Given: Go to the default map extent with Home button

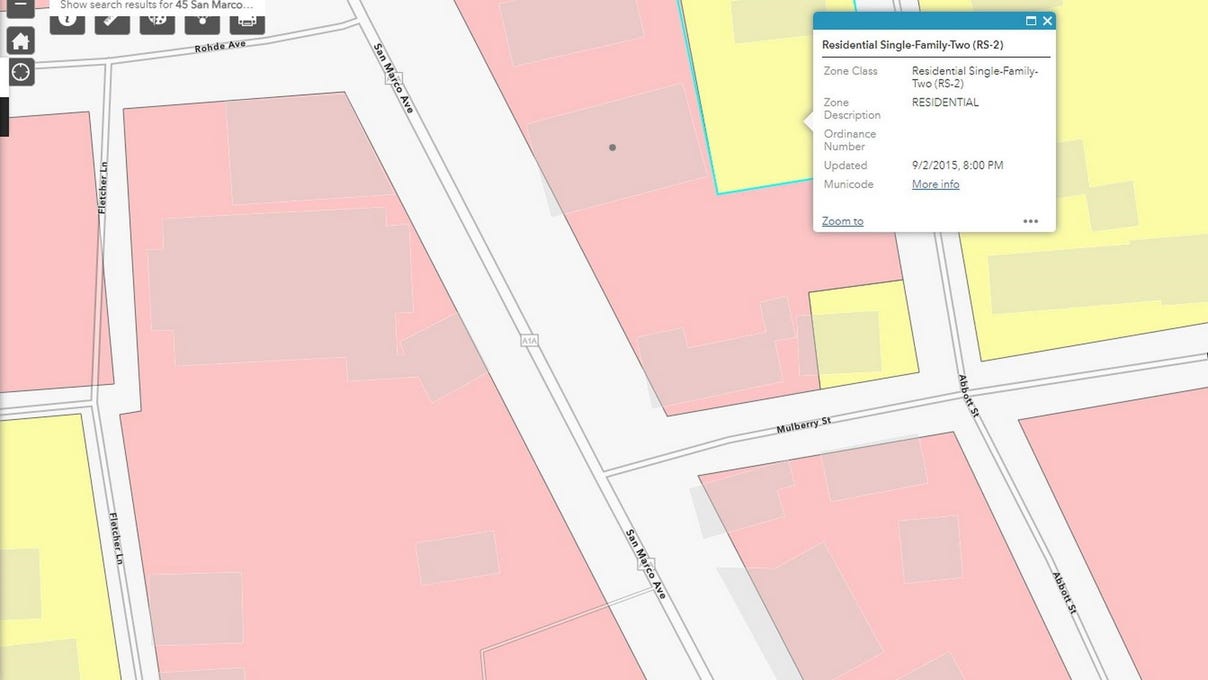Looking at the screenshot, I should pyautogui.click(x=21, y=41).
